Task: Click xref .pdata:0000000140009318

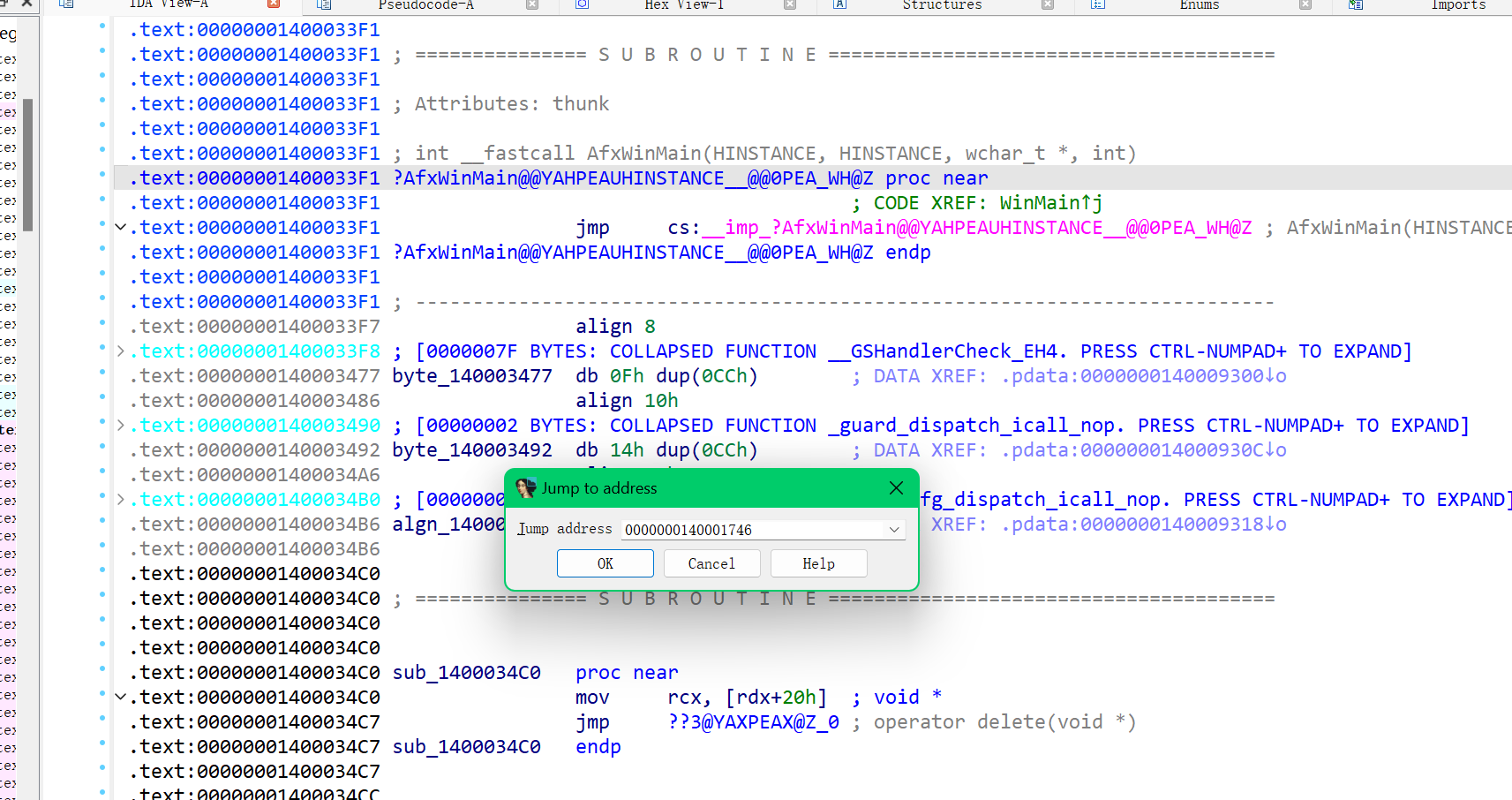Action: 1144,525
